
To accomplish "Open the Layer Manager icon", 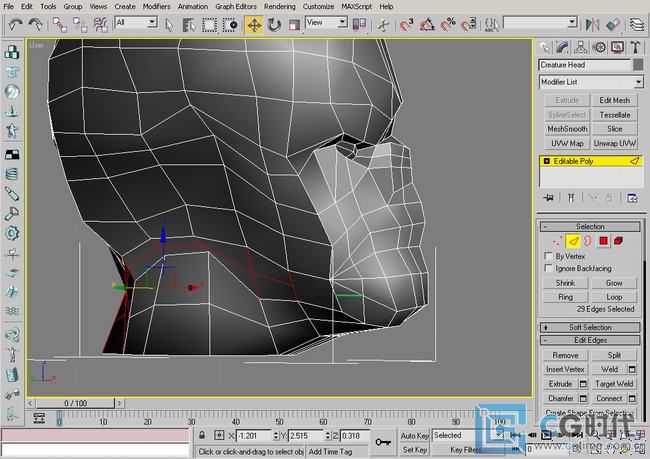I will 637,24.
